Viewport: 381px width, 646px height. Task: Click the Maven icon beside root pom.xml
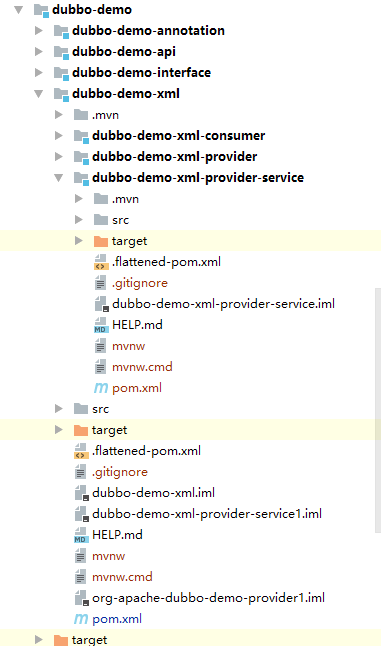coord(81,618)
